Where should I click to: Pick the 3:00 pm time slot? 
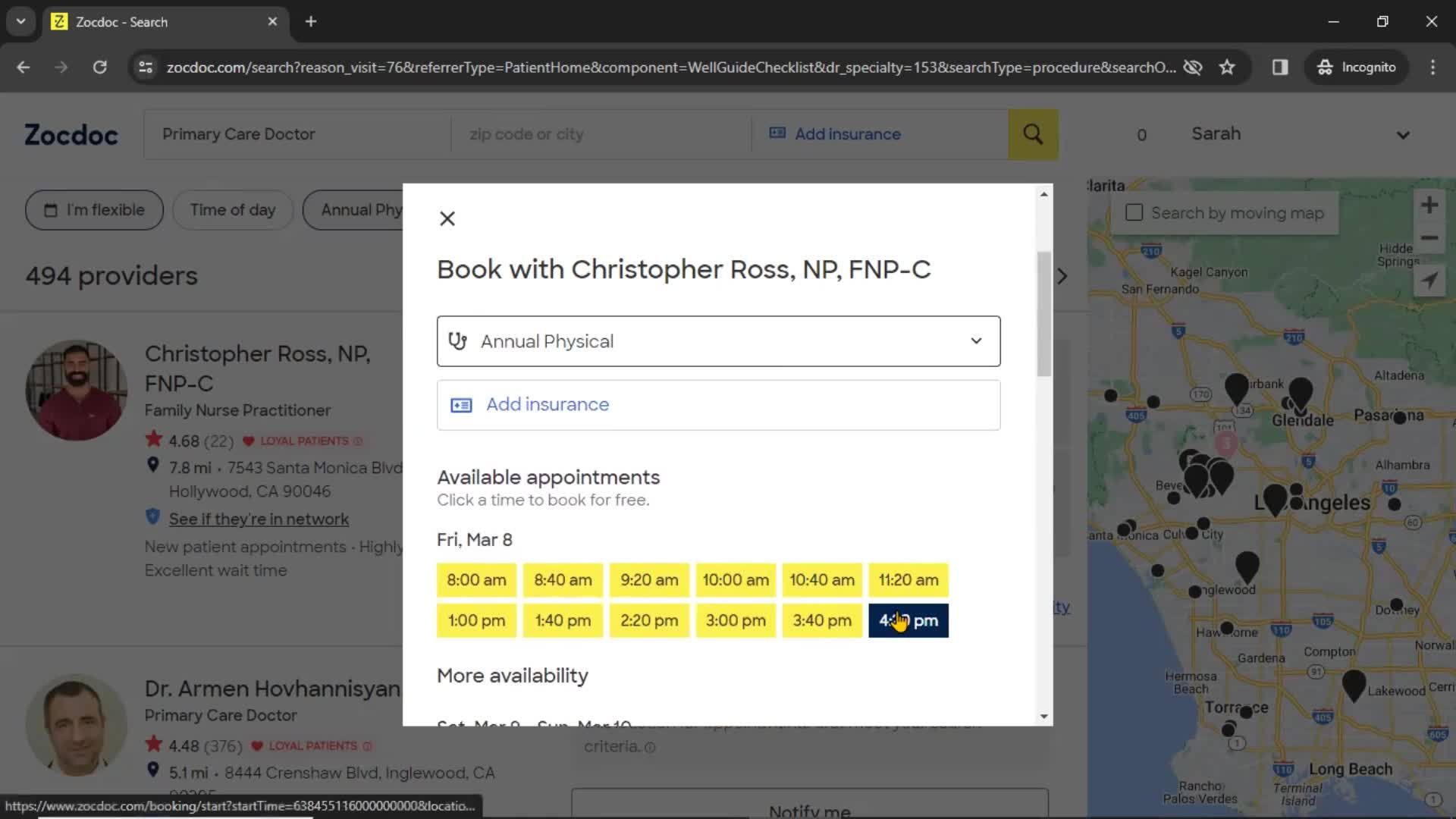pos(736,620)
